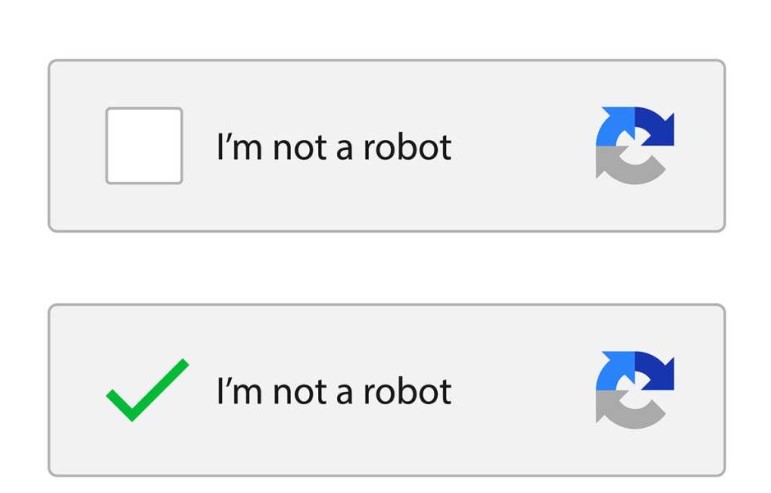Click the "I'm not a robot" label beside the green checkmark
771x493 pixels.
334,391
